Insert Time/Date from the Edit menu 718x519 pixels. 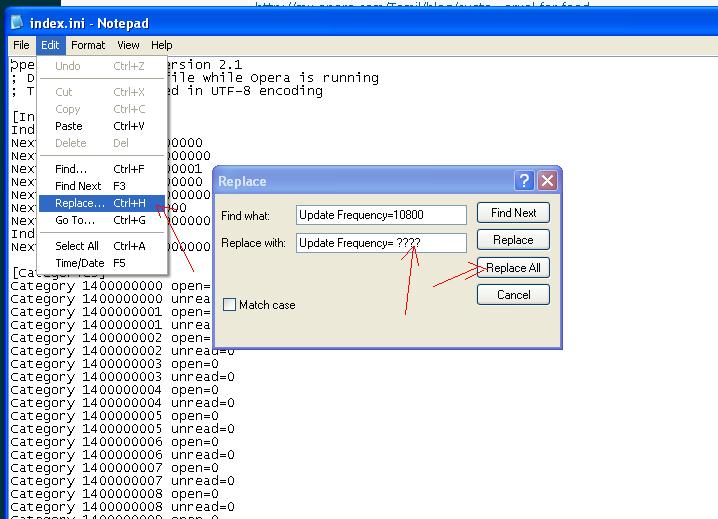(x=101, y=263)
